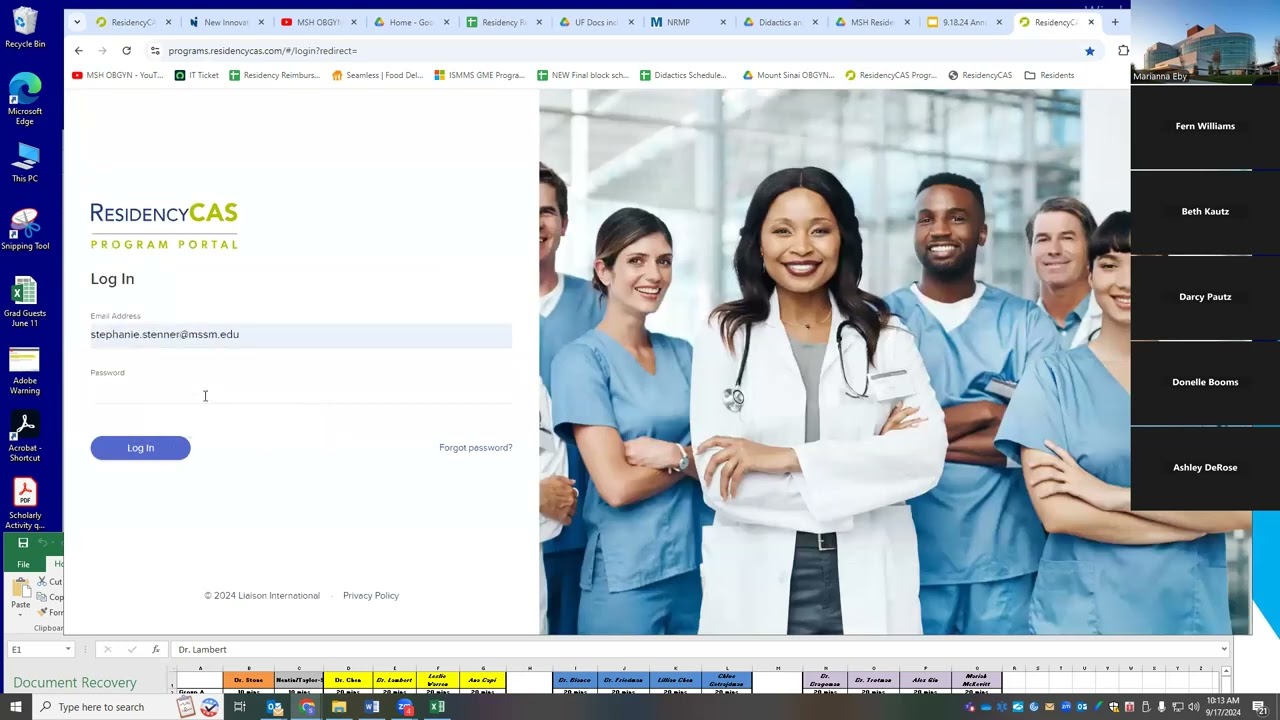Switch to the 9.18.24 Annual tab

coord(964,22)
